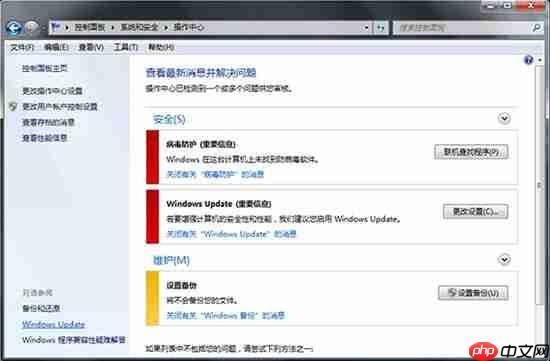Select the 操作中心 breadcrumb segment
The image size is (550, 361).
188,27
